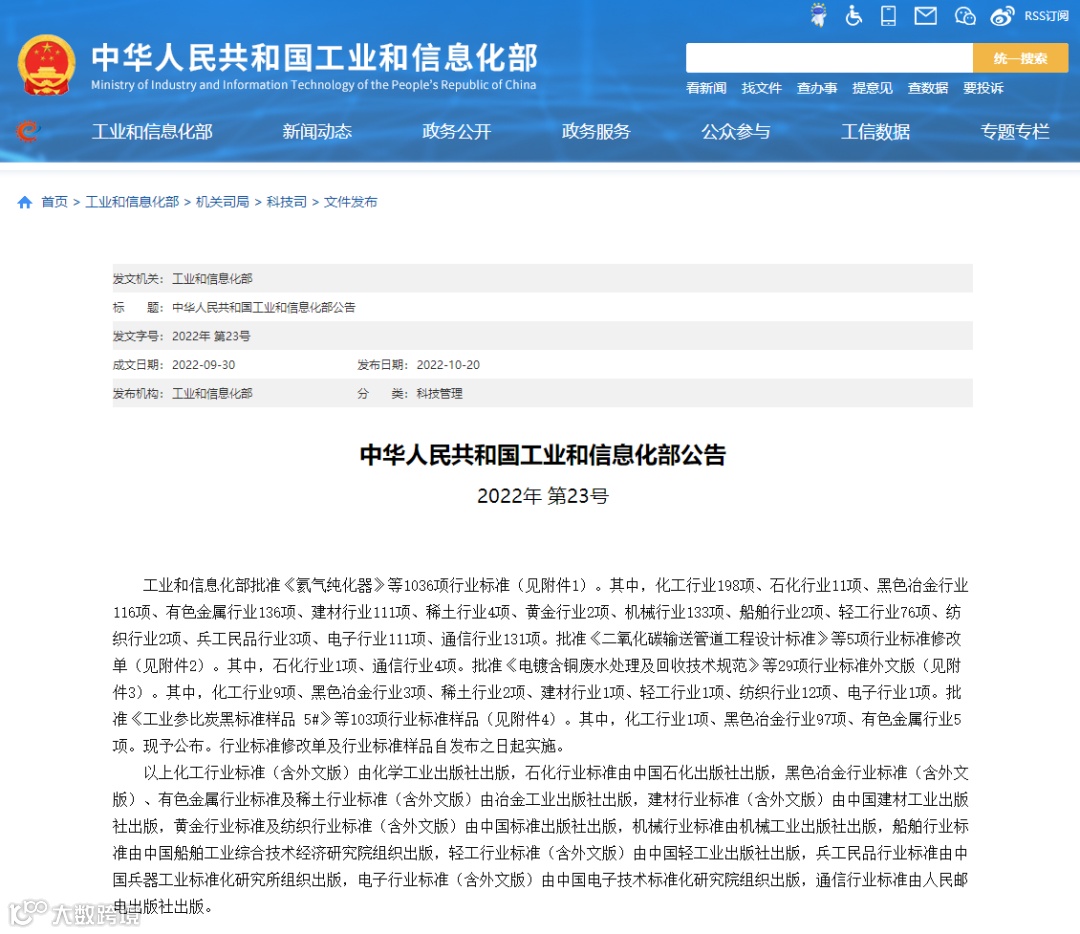Open the 专题专栏 menu item

pos(1015,131)
